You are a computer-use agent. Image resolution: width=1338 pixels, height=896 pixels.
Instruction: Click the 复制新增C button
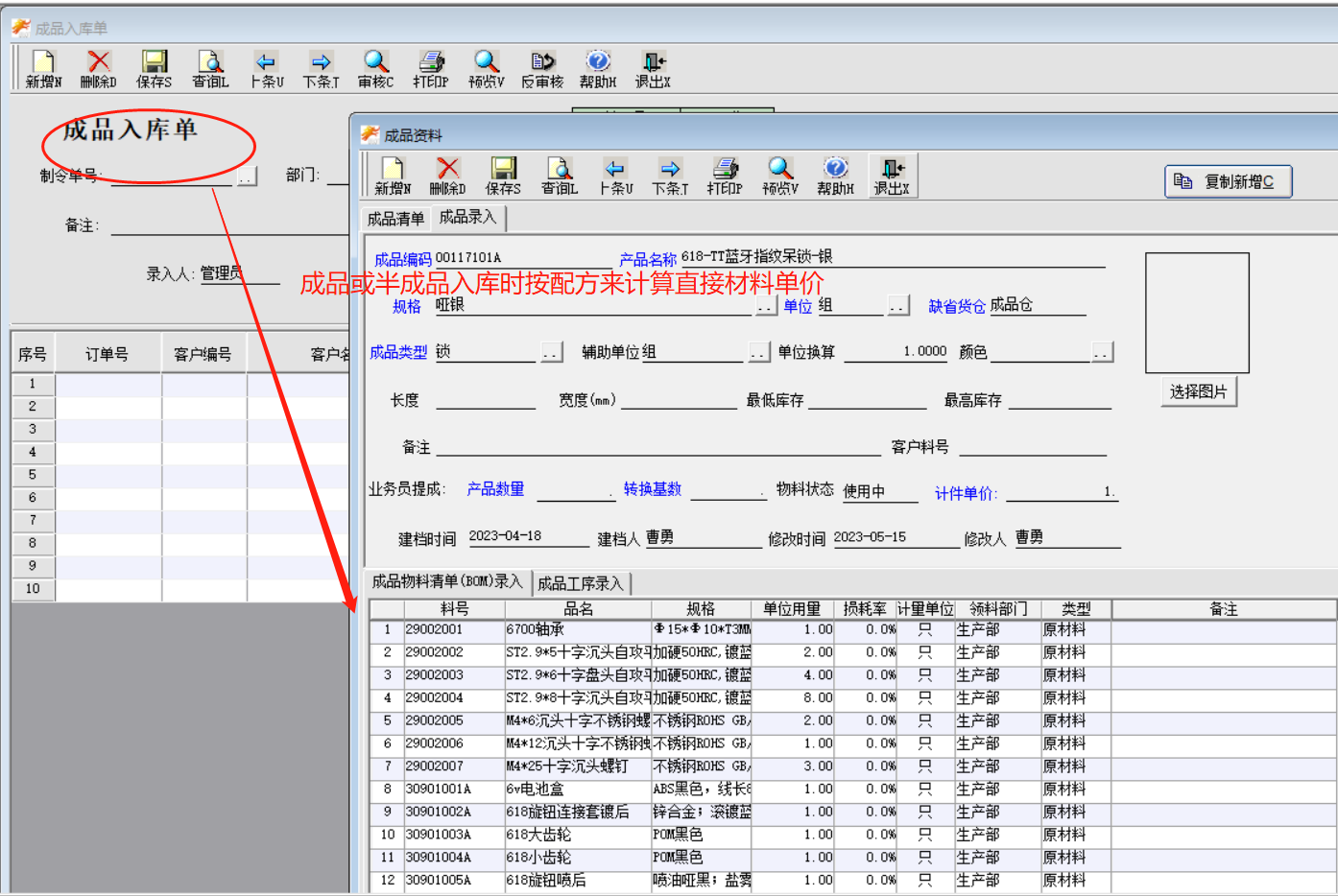pos(1229,181)
